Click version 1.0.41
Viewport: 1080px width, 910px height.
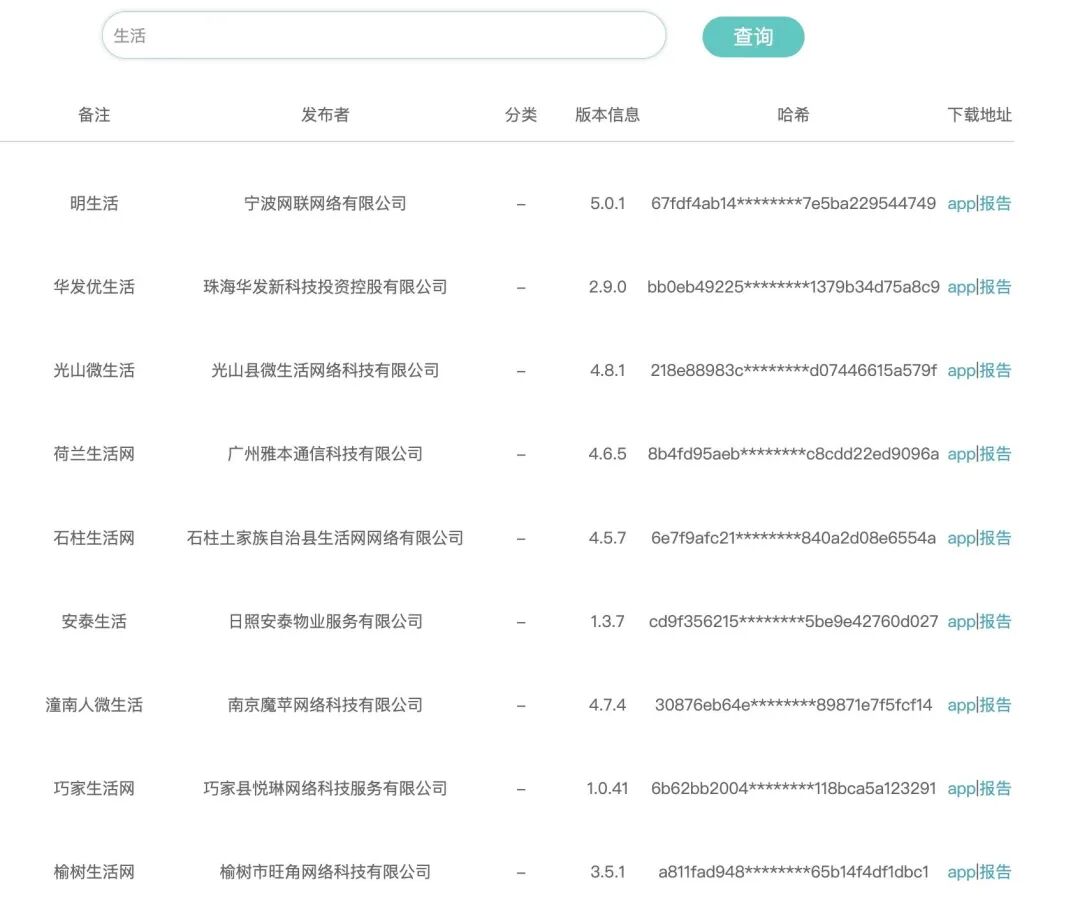point(608,788)
